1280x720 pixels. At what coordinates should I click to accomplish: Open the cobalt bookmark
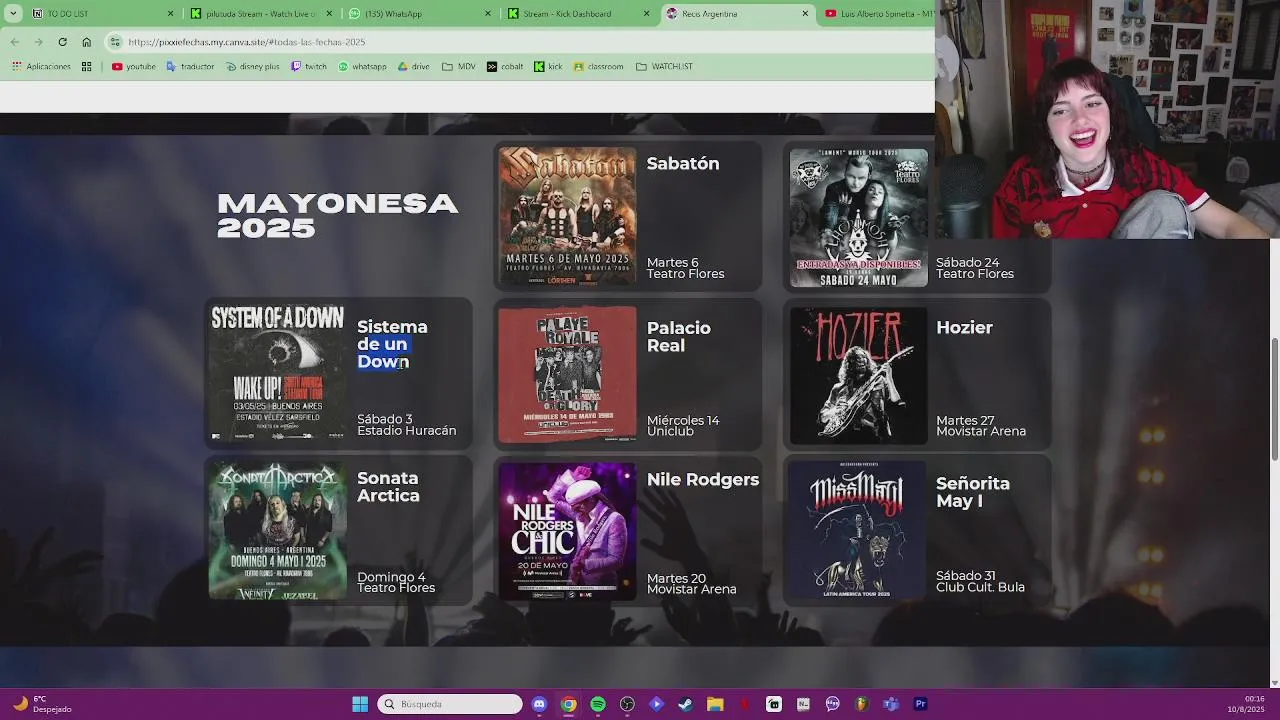(505, 66)
